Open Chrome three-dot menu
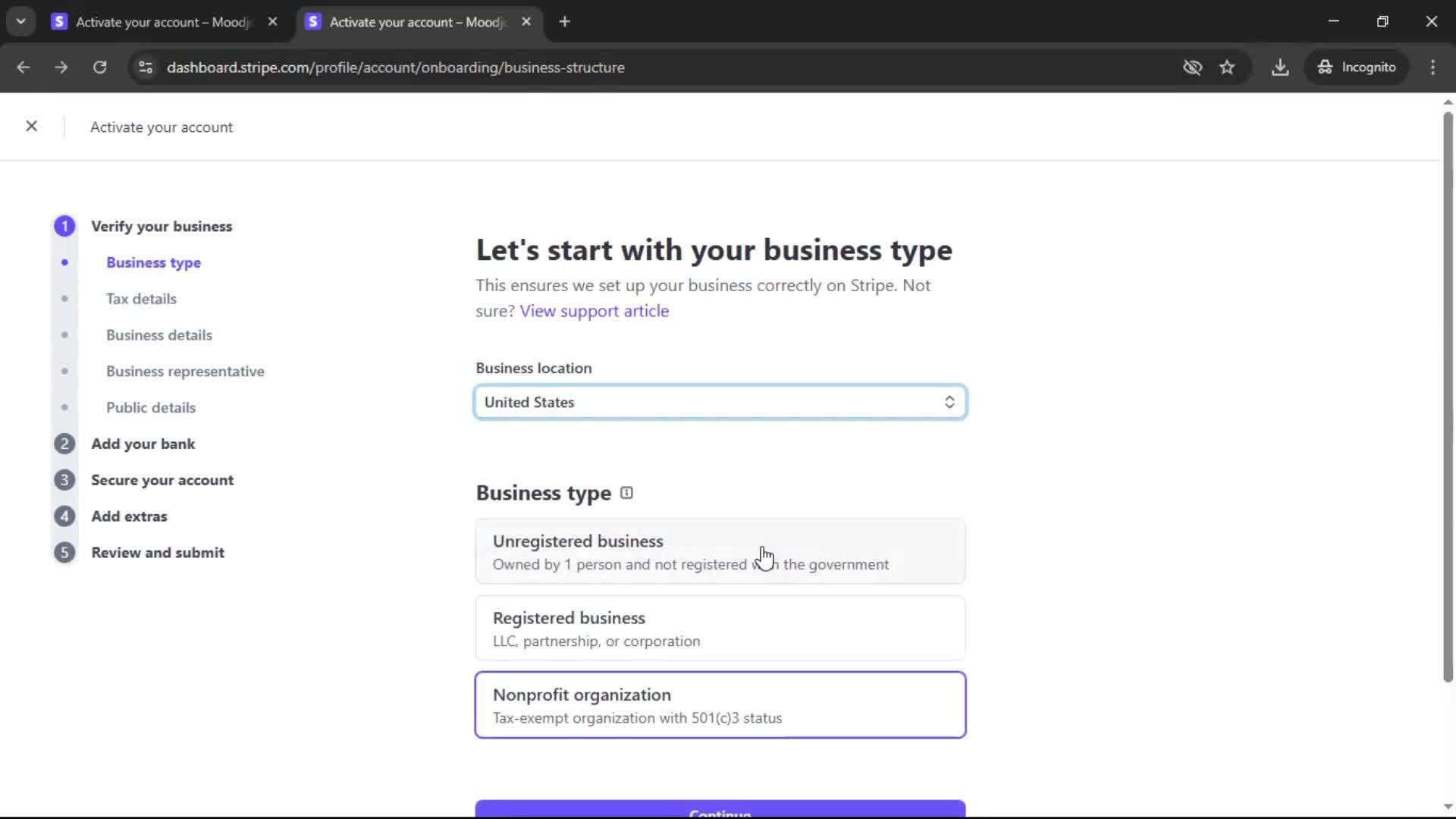This screenshot has height=819, width=1456. 1432,67
